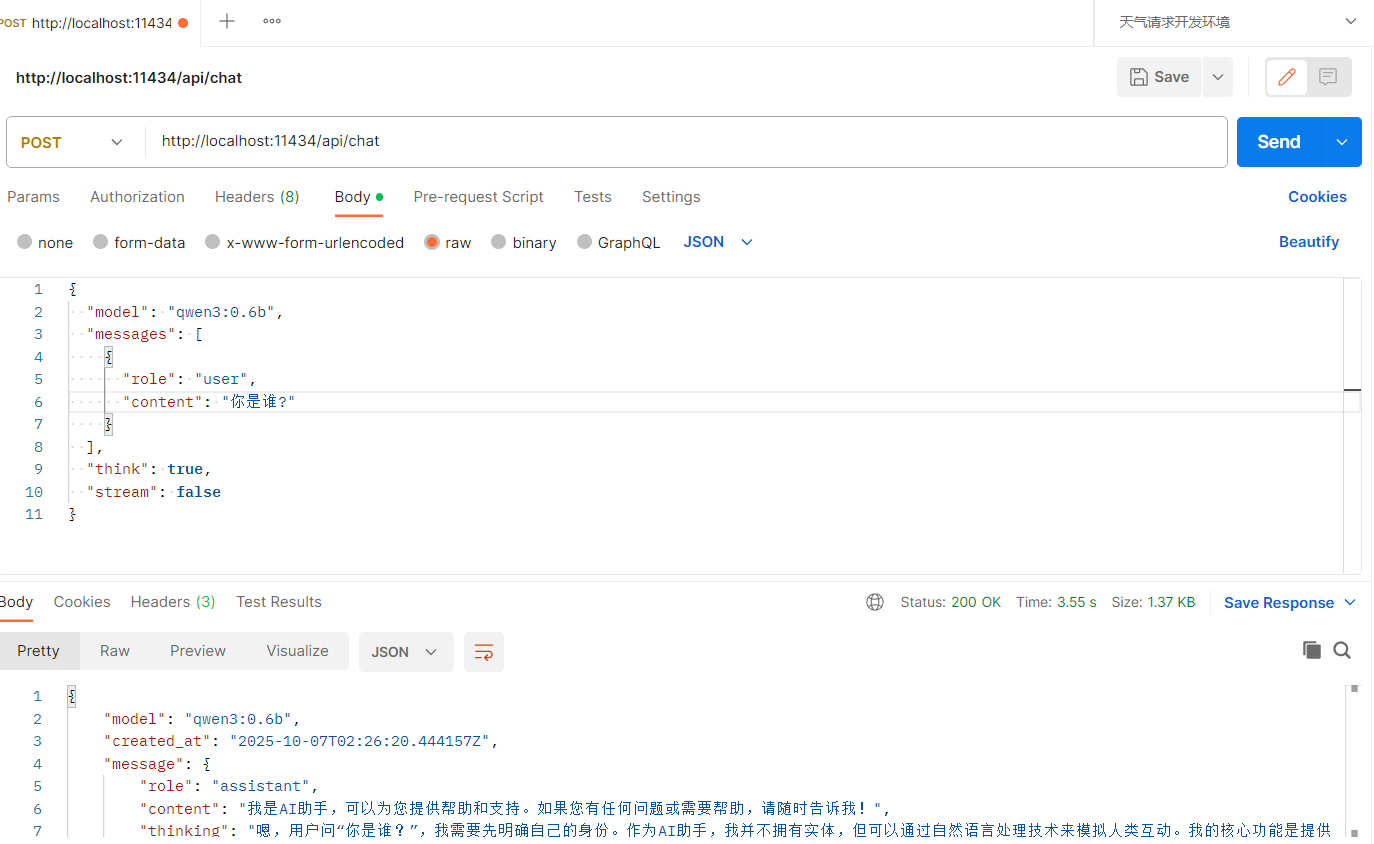Click the "created_at" line in response
Image resolution: width=1374 pixels, height=844 pixels.
(301, 741)
